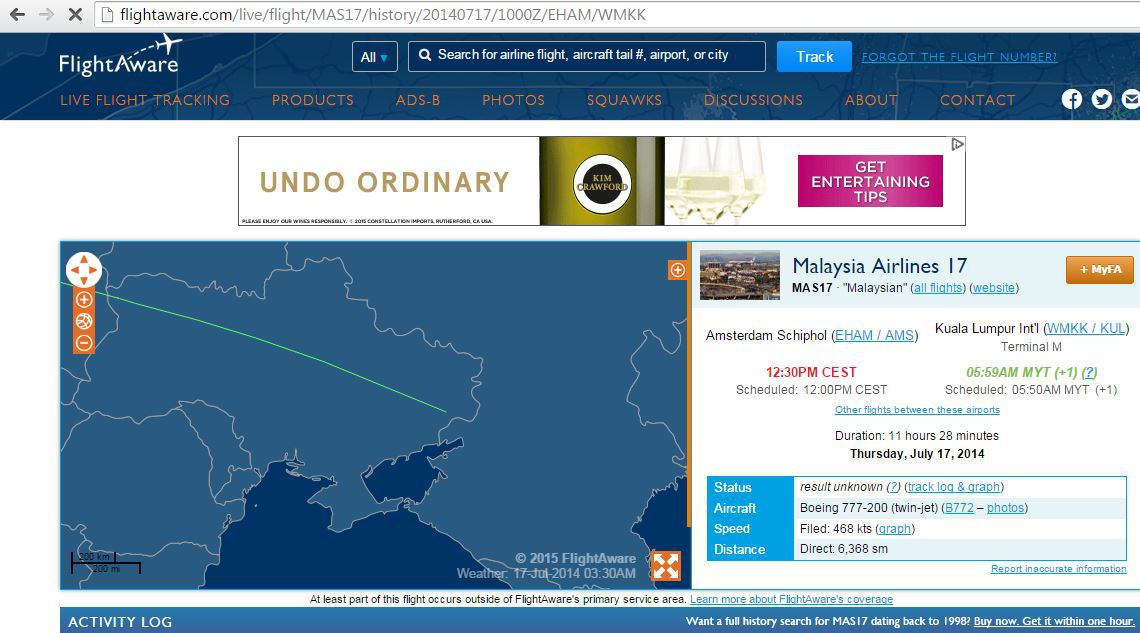Click the map globe view icon

(84, 321)
